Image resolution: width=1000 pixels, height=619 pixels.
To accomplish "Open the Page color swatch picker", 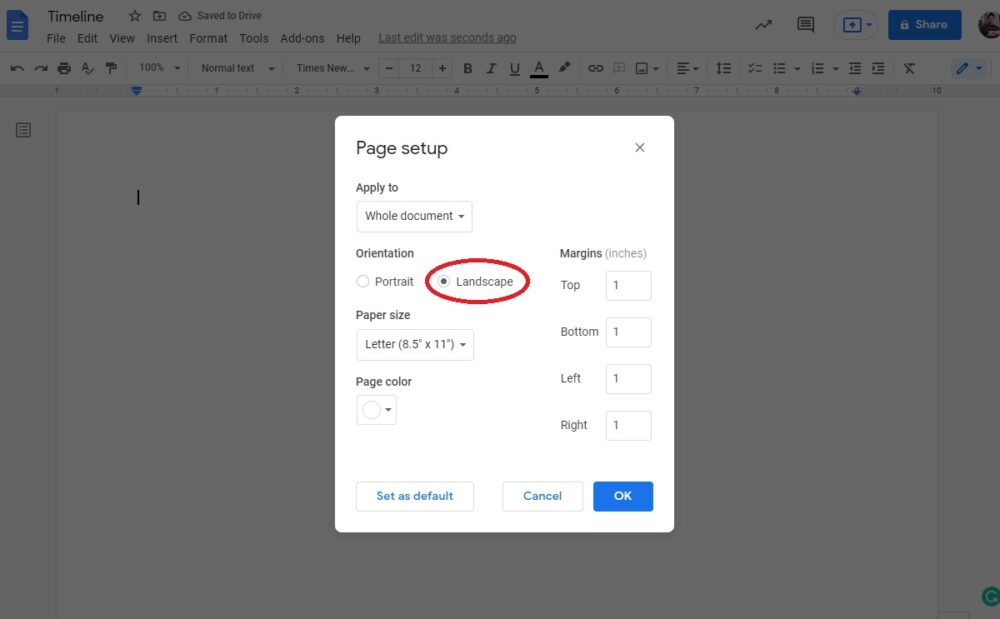I will [x=376, y=409].
